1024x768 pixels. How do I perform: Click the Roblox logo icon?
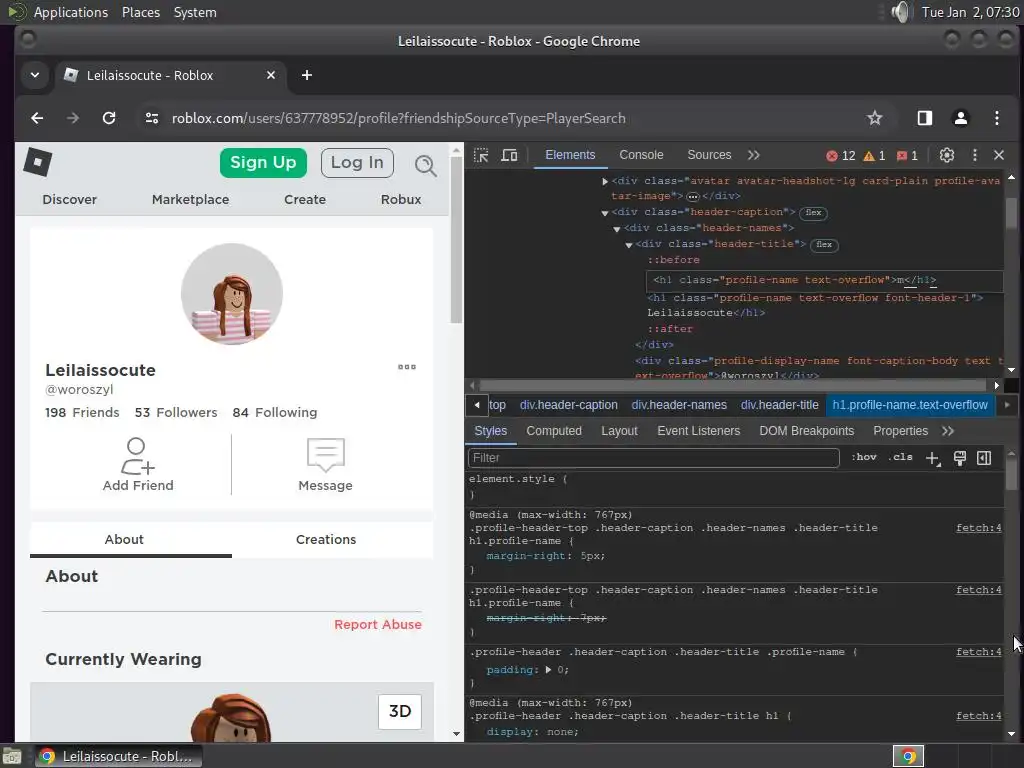click(x=38, y=162)
